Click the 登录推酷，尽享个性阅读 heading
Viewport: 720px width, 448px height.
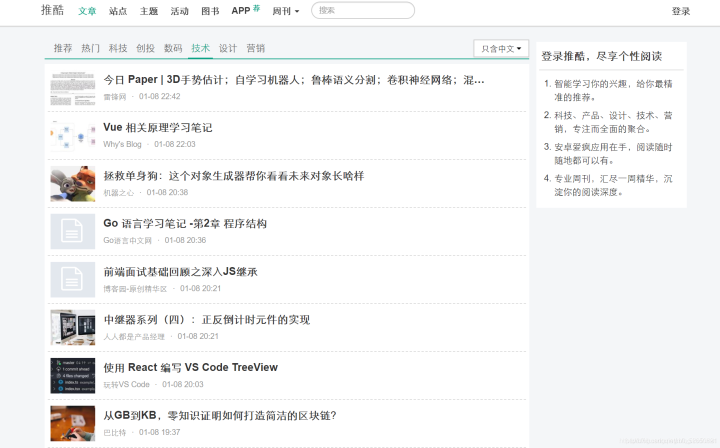point(602,56)
